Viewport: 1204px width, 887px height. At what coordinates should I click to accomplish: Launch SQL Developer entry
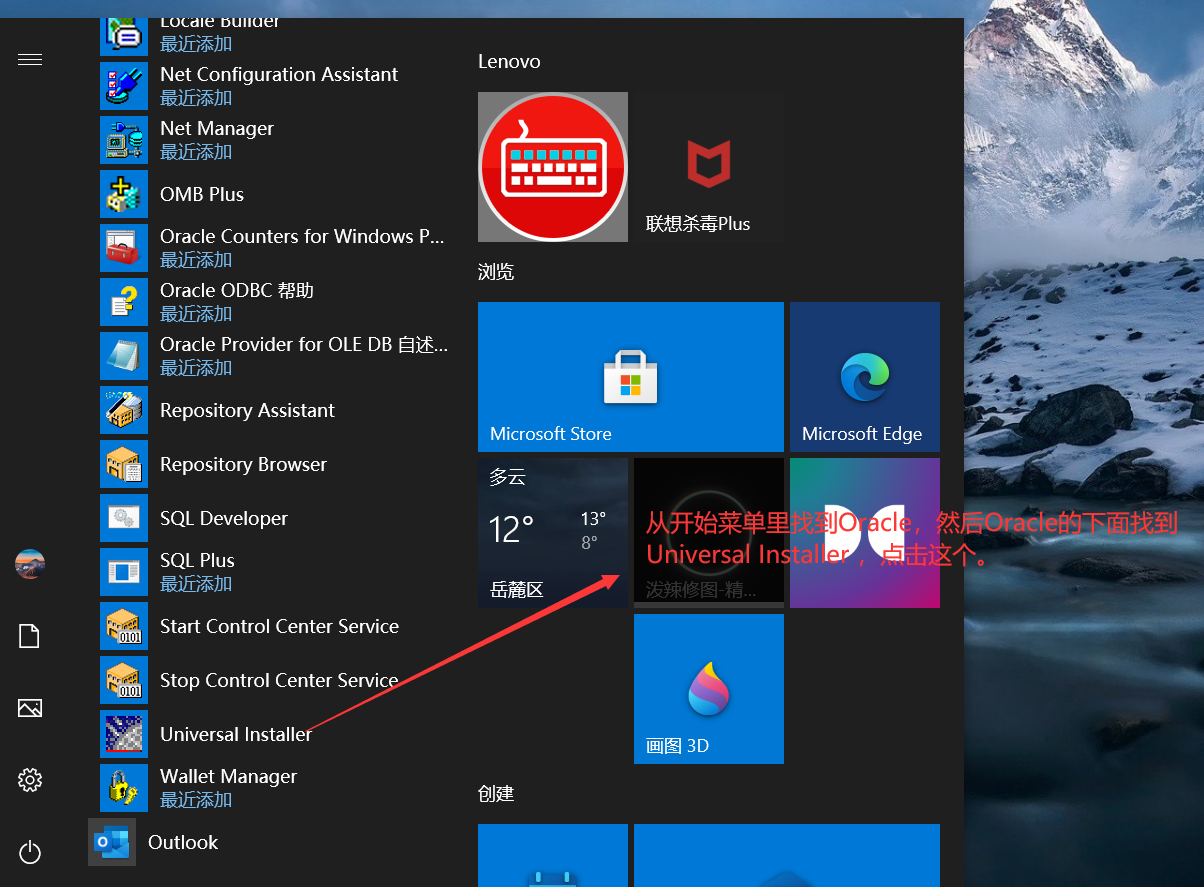click(x=276, y=518)
